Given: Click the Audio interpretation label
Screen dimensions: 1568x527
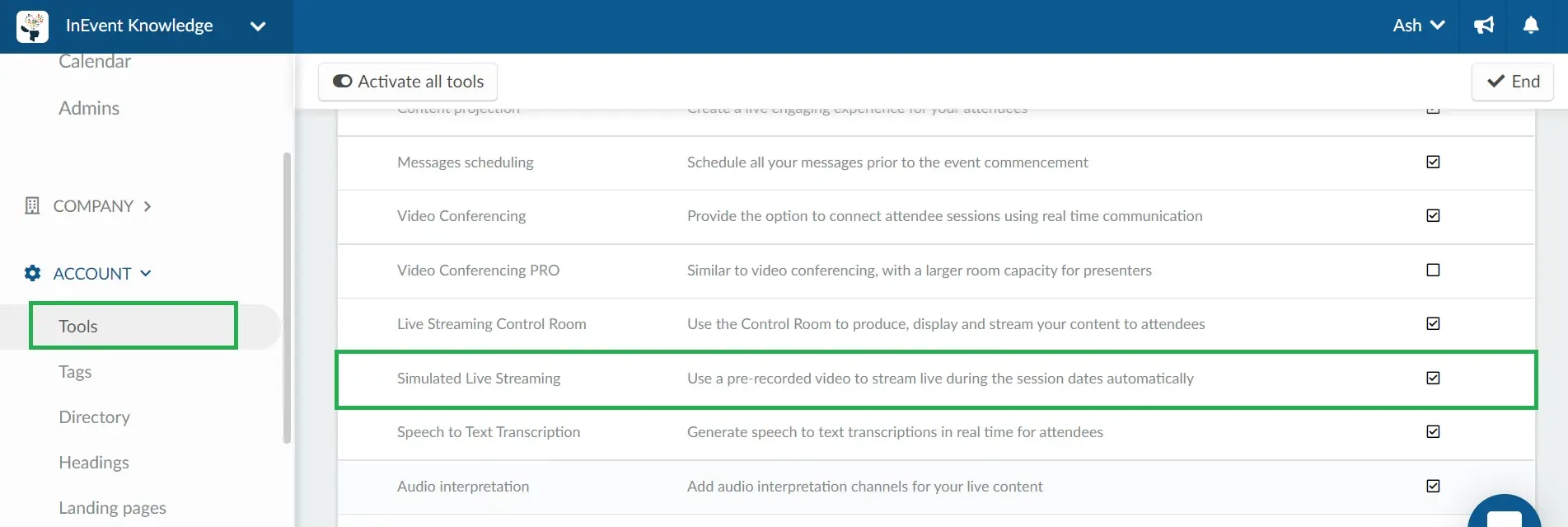Looking at the screenshot, I should point(463,487).
